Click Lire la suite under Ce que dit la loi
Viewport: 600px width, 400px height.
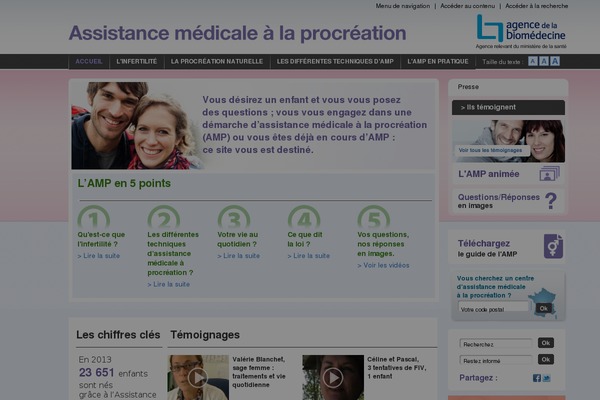[x=309, y=256]
